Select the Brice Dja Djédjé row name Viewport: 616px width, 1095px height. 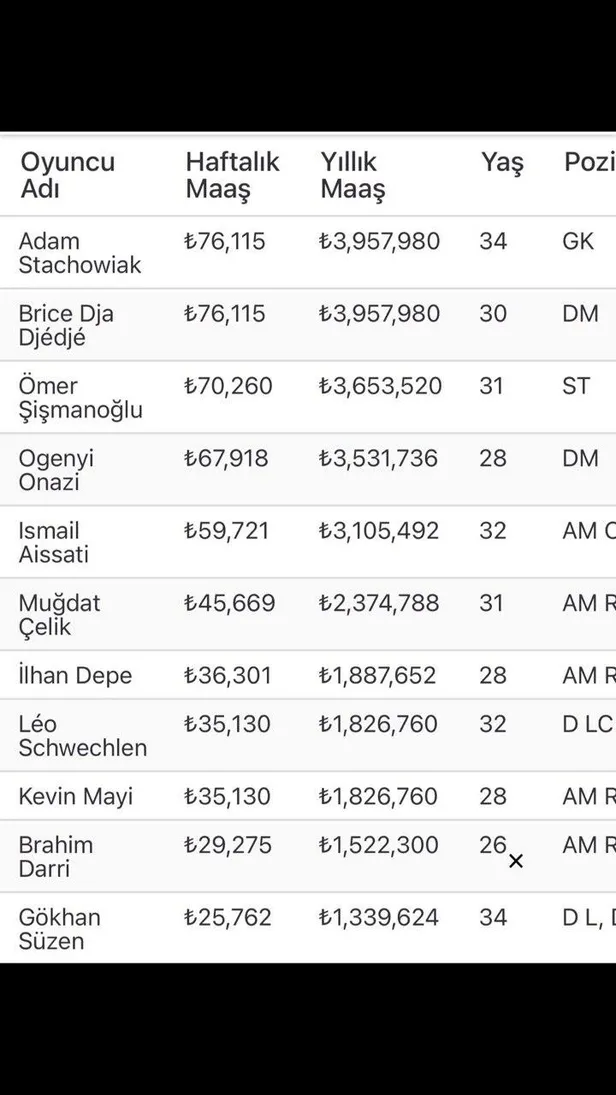pyautogui.click(x=66, y=325)
